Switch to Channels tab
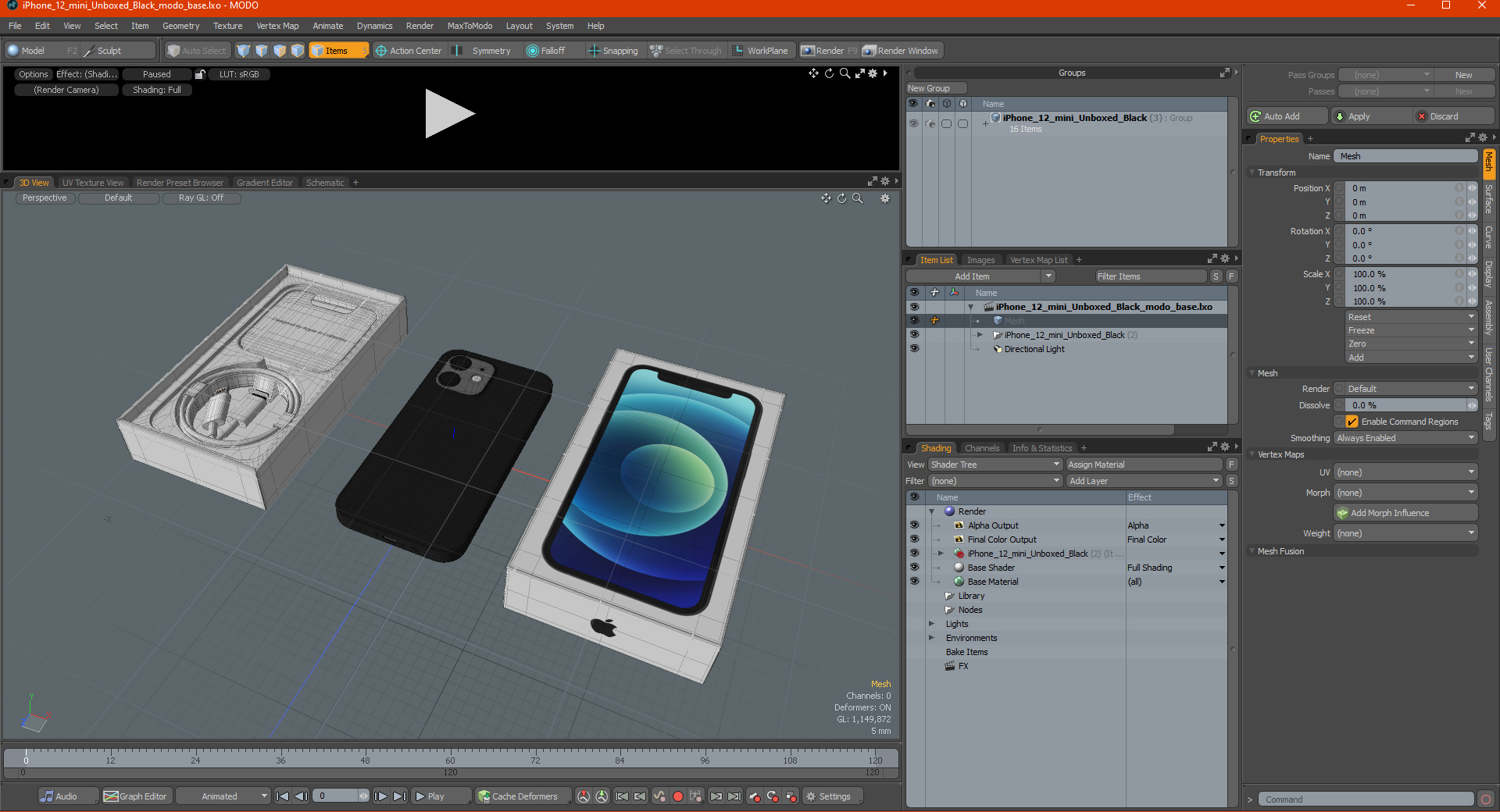 click(982, 448)
